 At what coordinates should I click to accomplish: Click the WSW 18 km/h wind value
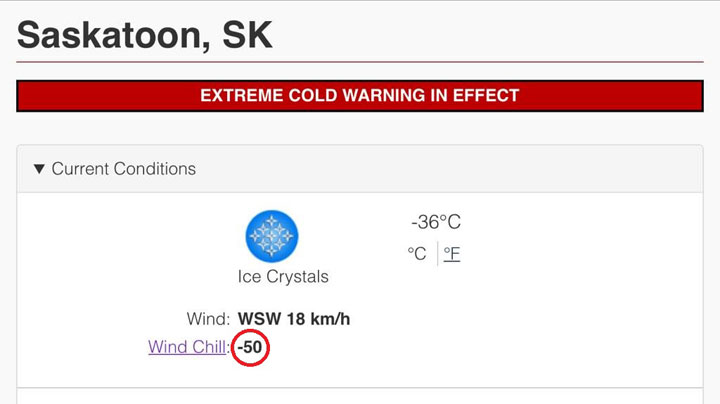tap(293, 320)
